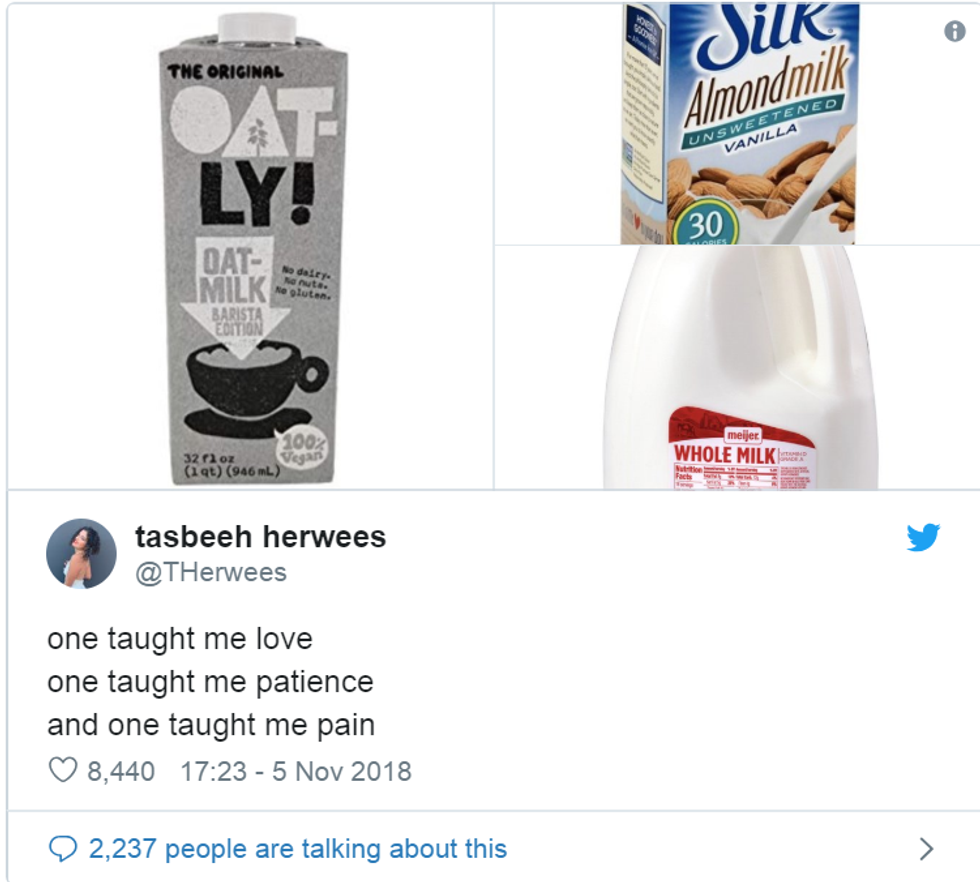Open the Meijer whole milk jug image

point(738,368)
